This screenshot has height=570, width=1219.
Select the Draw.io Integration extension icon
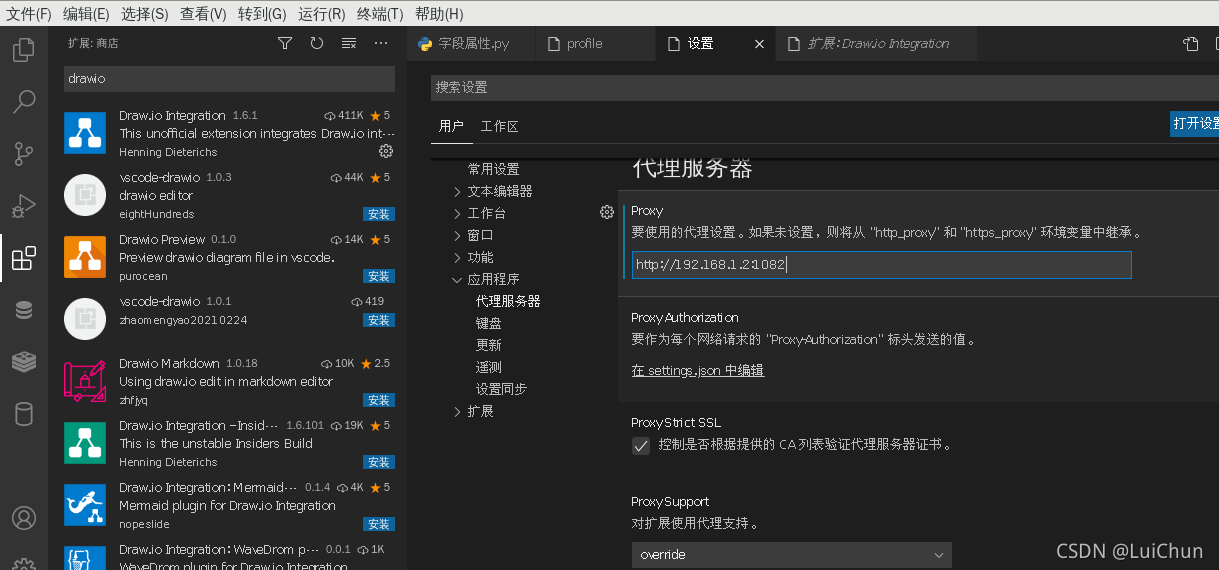tap(85, 133)
